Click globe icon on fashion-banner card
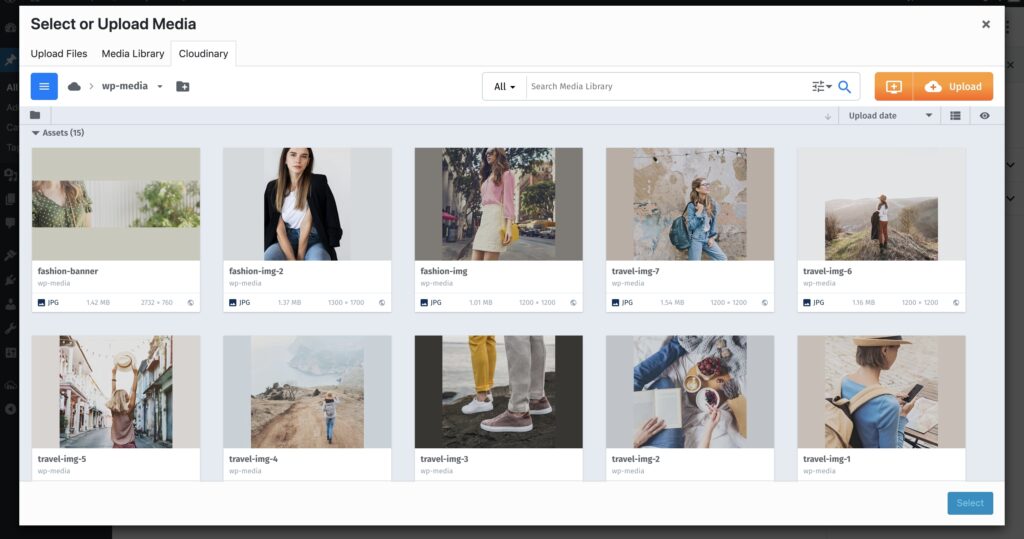 click(x=191, y=302)
